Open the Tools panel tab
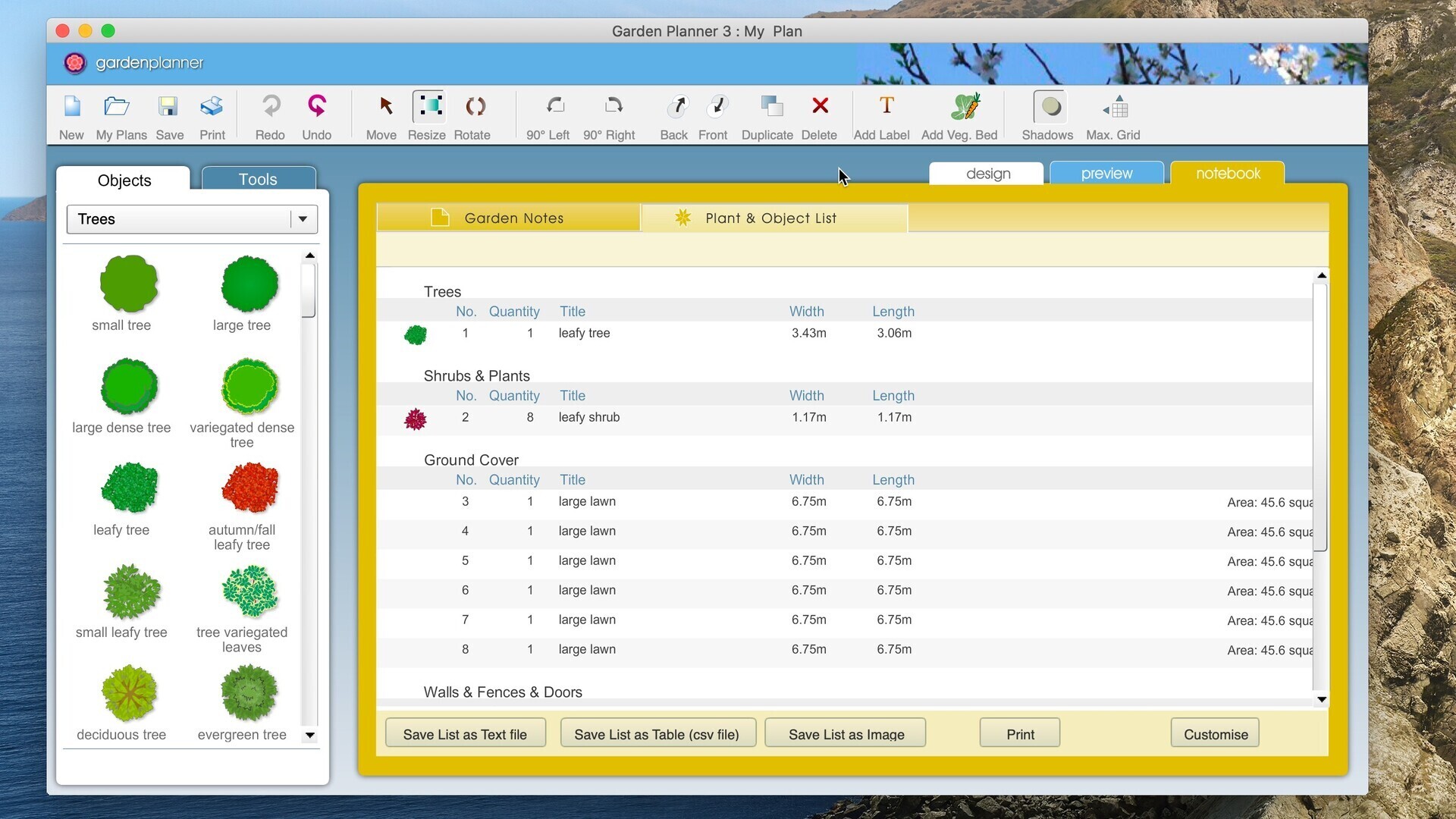 [258, 179]
